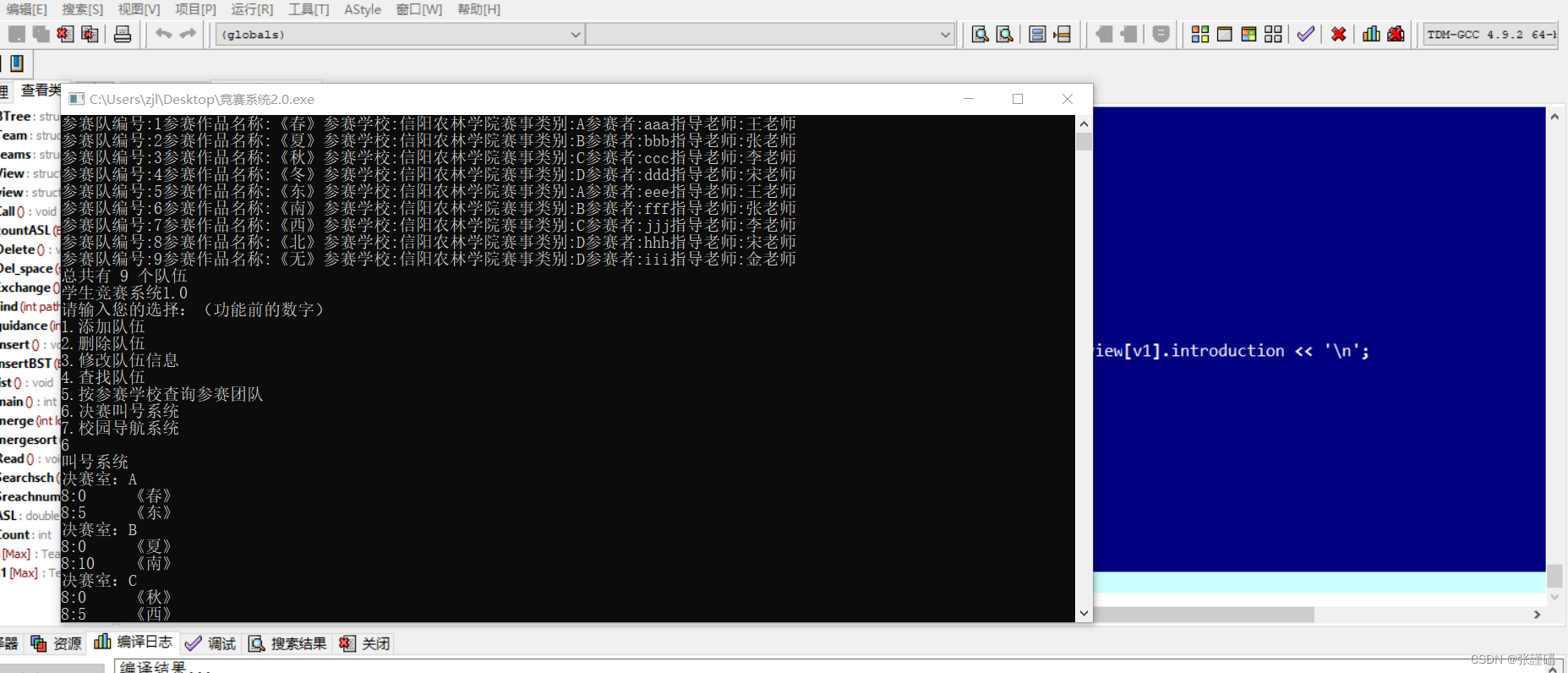Click the close all files icon

click(x=90, y=34)
